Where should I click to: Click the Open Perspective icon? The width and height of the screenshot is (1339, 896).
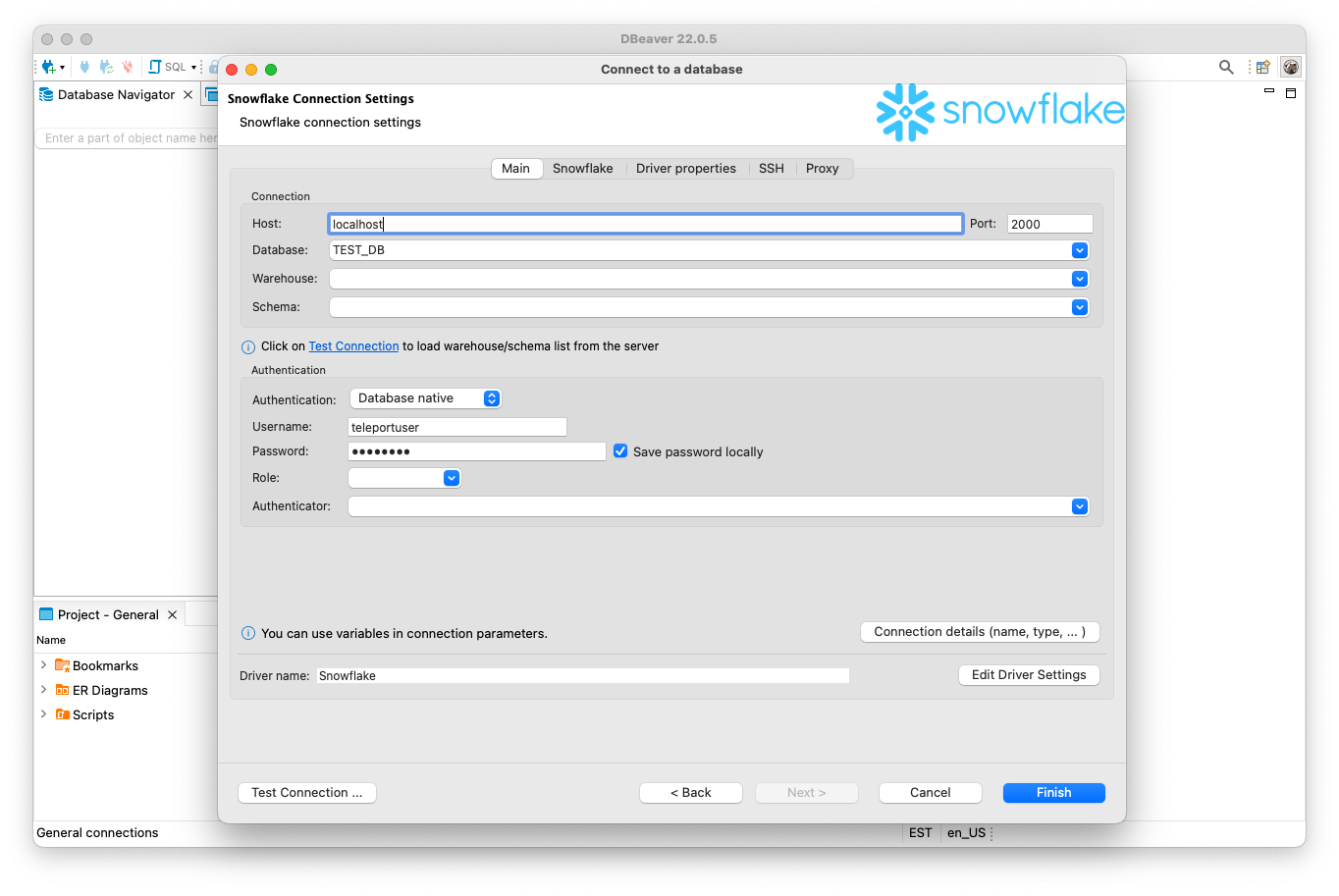(1263, 67)
